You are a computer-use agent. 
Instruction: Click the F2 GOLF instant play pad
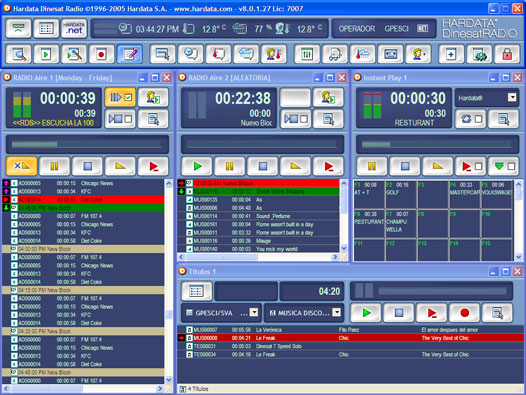pos(401,195)
